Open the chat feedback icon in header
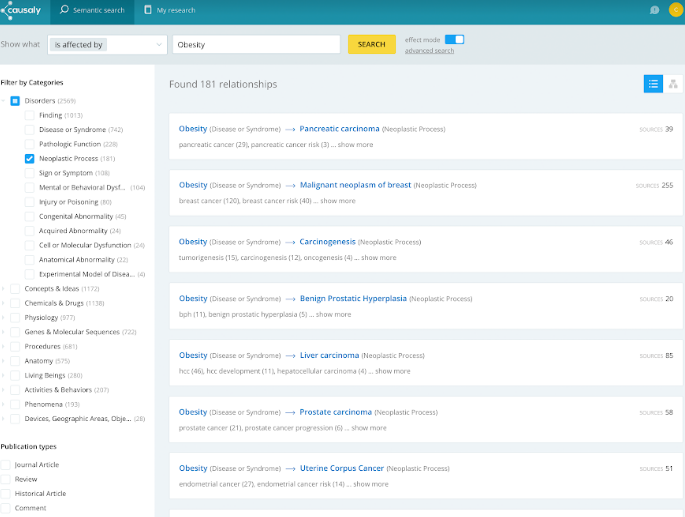Viewport: 685px width, 517px height. click(654, 10)
